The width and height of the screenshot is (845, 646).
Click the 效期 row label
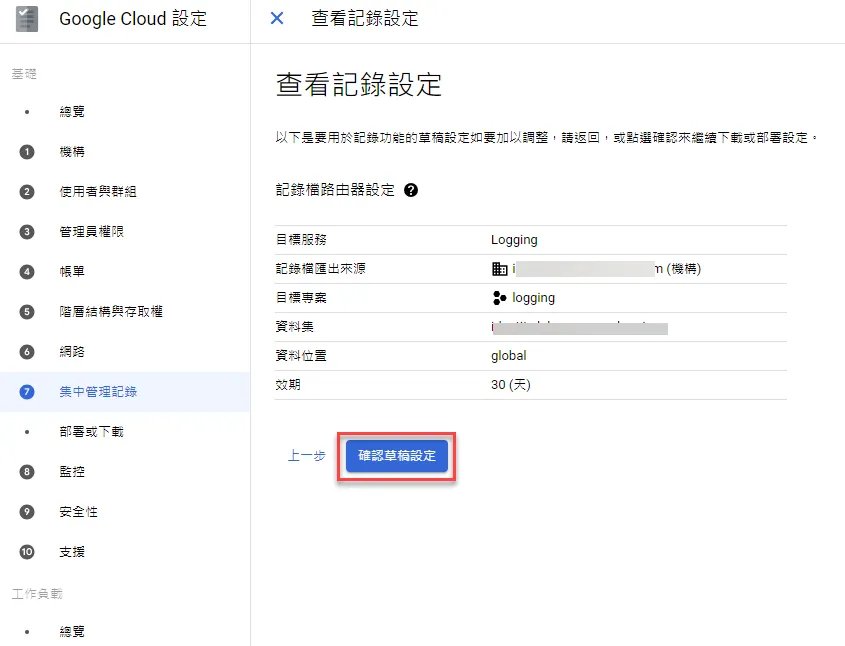pyautogui.click(x=288, y=385)
